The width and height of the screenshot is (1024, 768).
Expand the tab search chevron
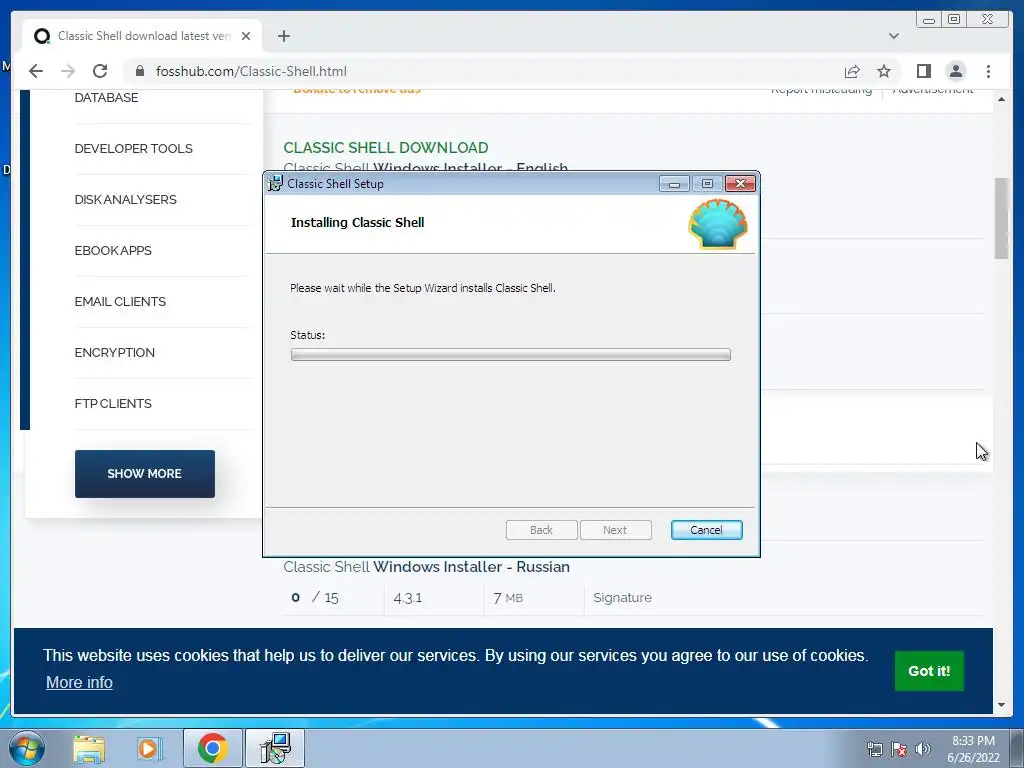[x=893, y=36]
